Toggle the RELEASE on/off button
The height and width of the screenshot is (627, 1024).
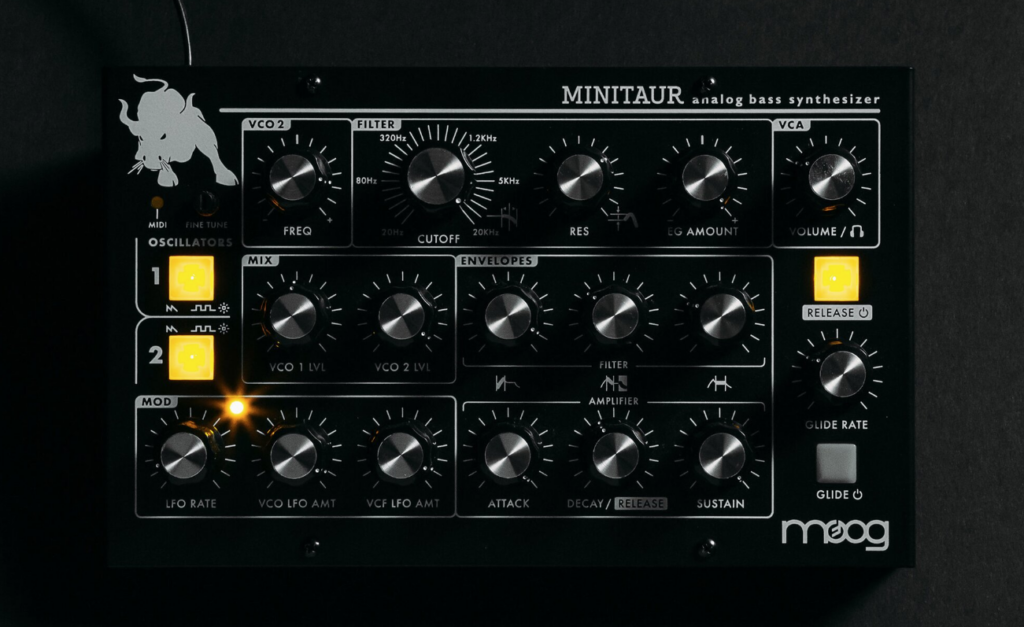[x=836, y=279]
